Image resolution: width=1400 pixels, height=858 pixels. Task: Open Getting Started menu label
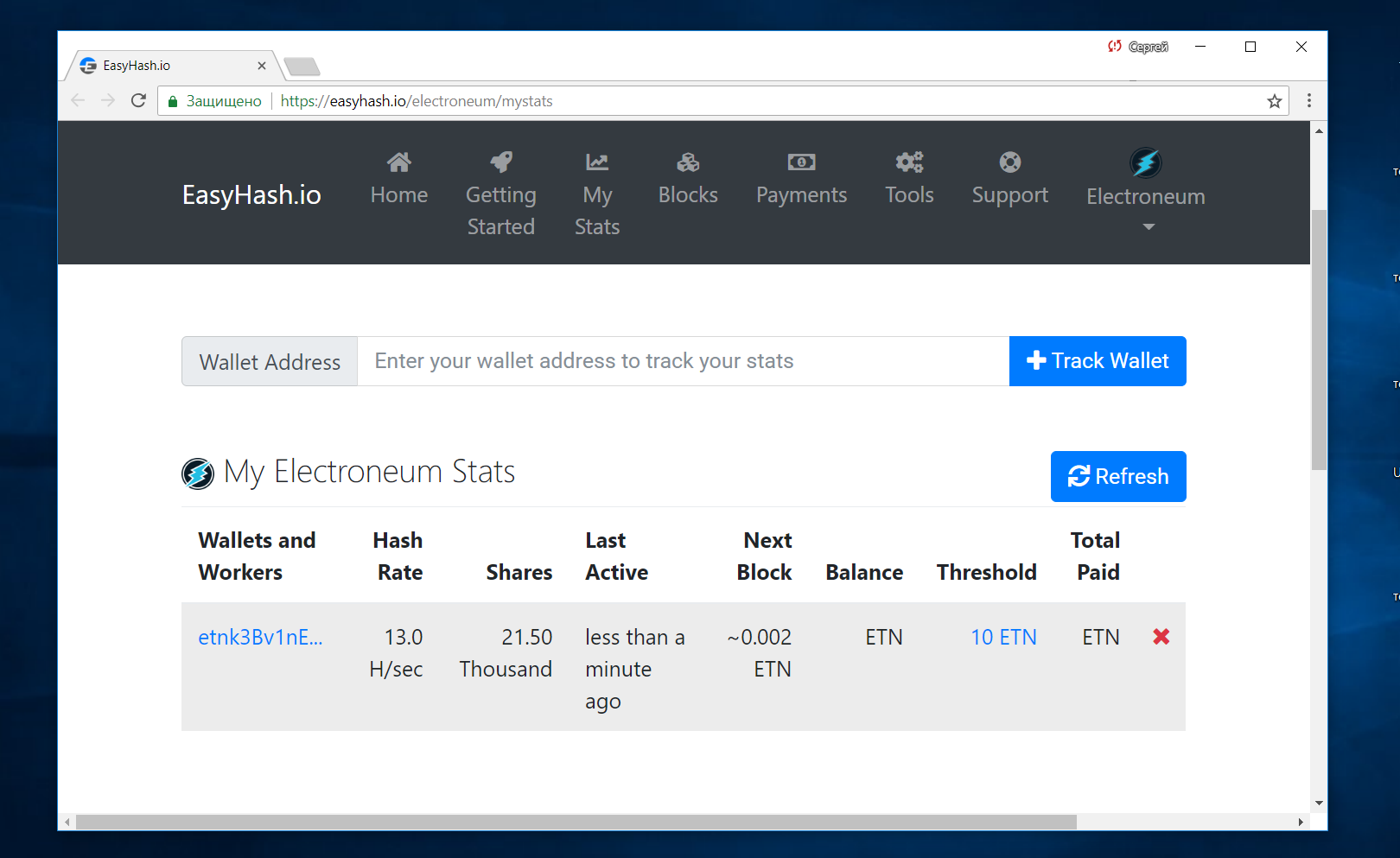[501, 211]
